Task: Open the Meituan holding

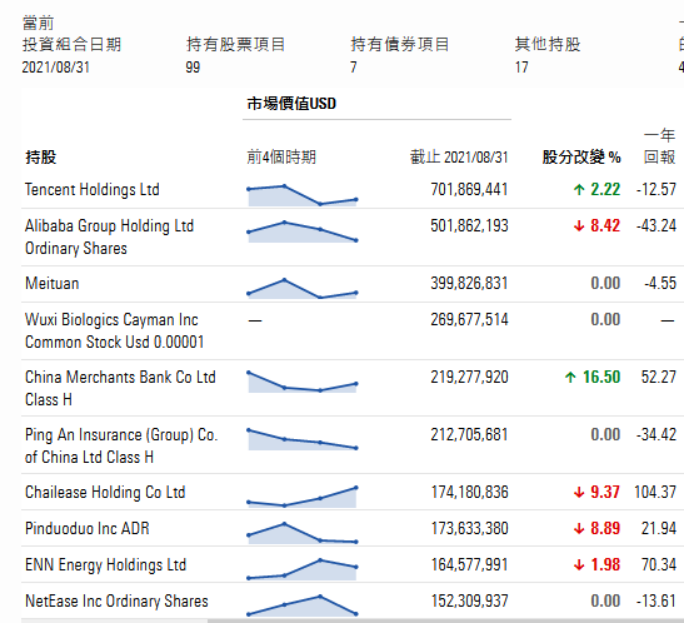Action: (52, 284)
